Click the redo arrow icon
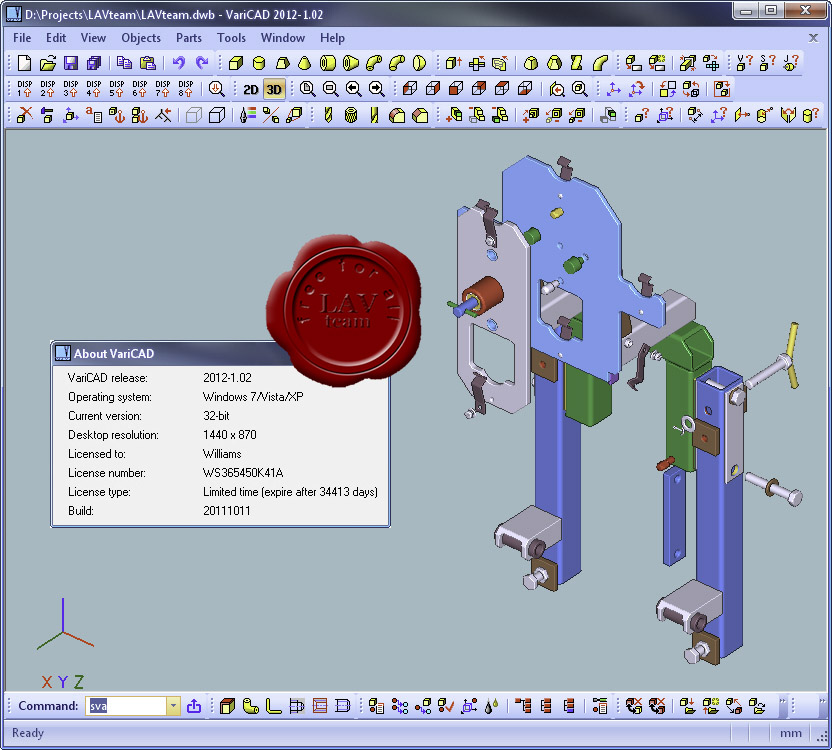This screenshot has width=832, height=750. 202,63
